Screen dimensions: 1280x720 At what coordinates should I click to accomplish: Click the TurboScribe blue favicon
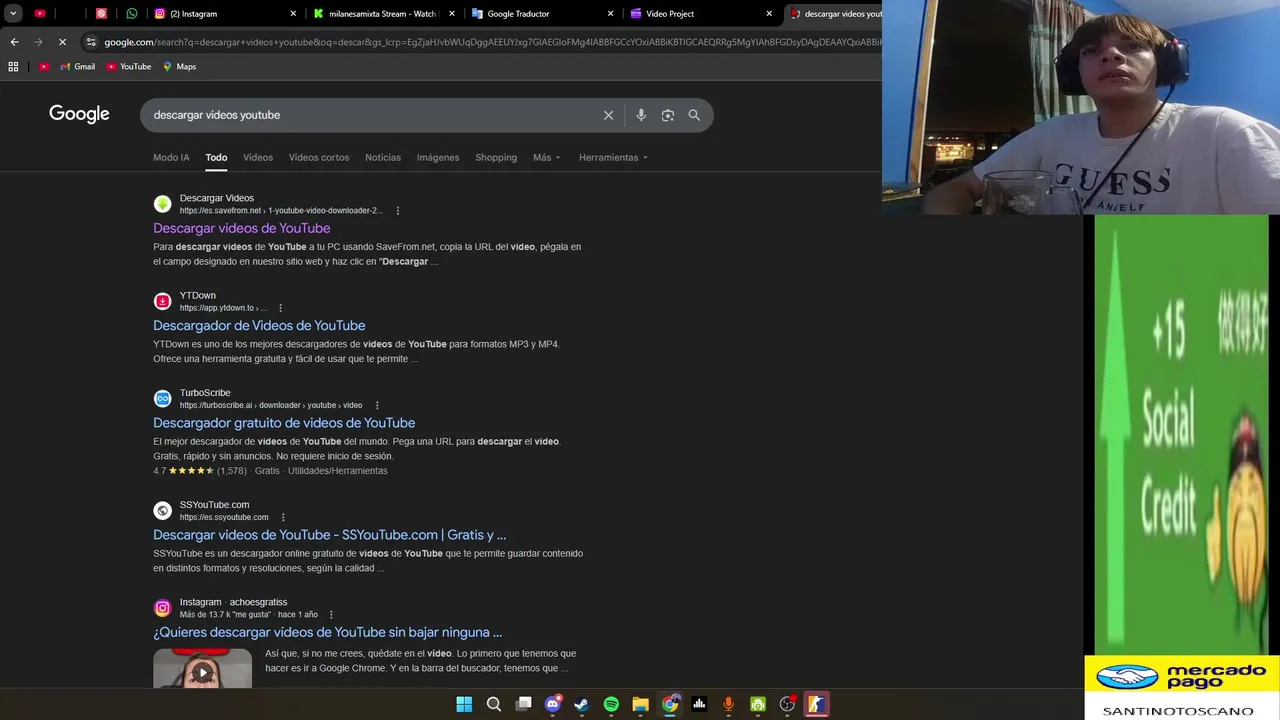coord(162,398)
